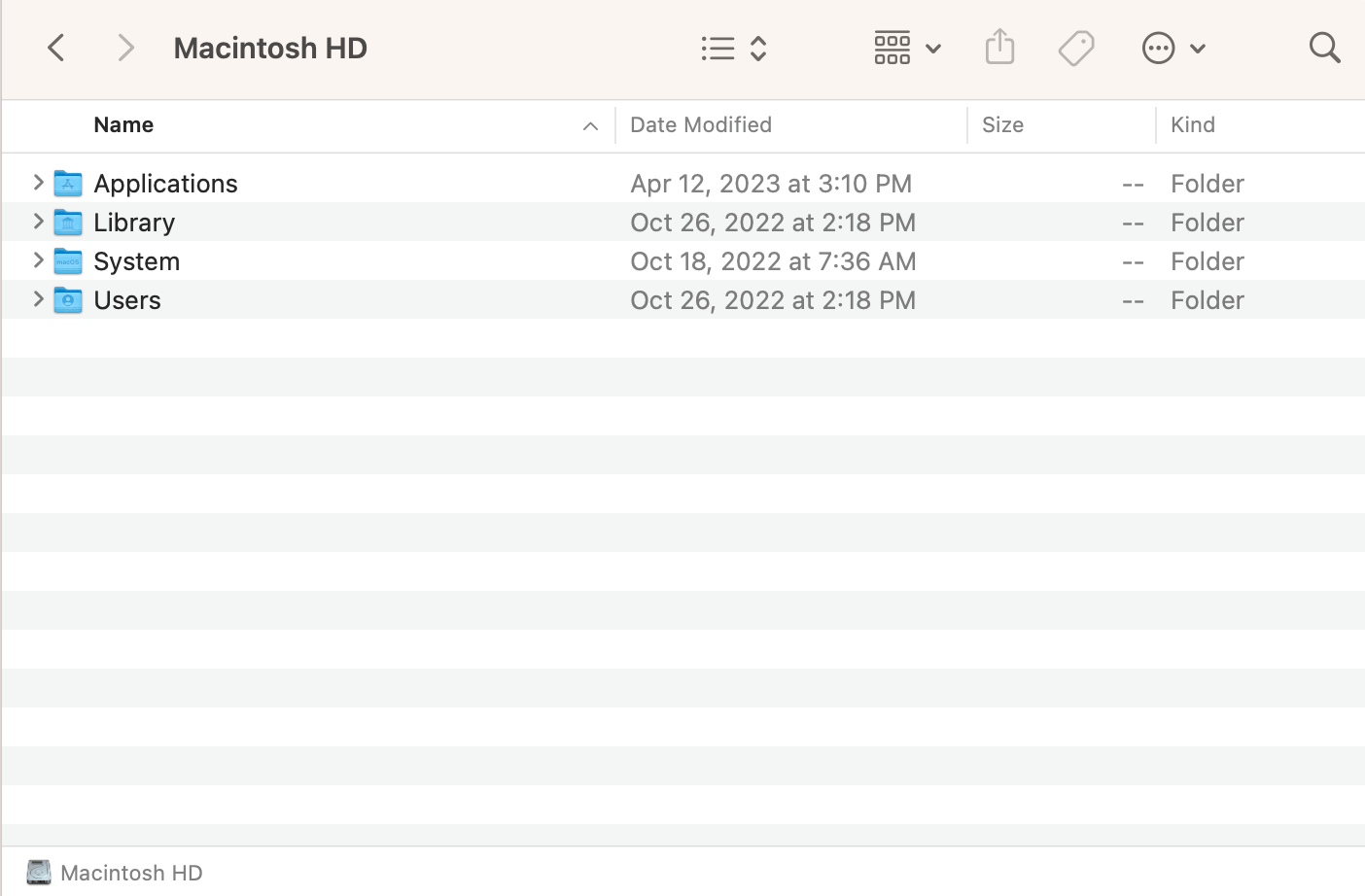Viewport: 1365px width, 896px height.
Task: Click the Macintosh HD disk icon in status bar
Action: click(x=38, y=872)
